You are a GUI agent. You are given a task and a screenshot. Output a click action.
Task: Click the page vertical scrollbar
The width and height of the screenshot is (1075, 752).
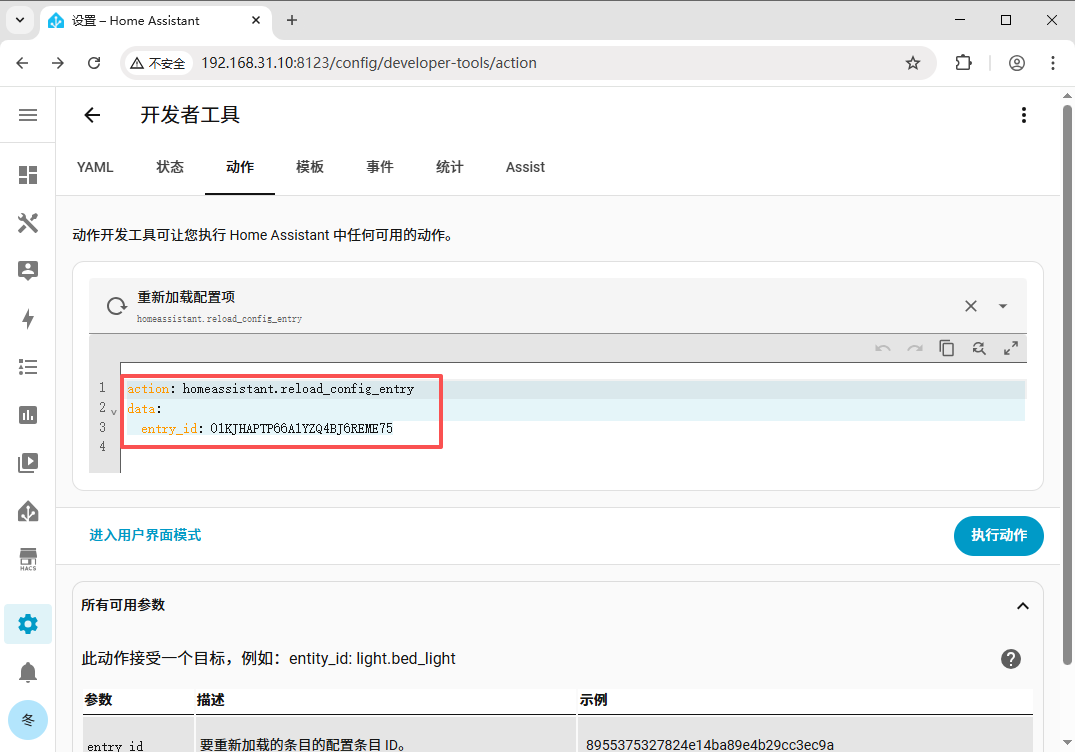tap(1067, 384)
